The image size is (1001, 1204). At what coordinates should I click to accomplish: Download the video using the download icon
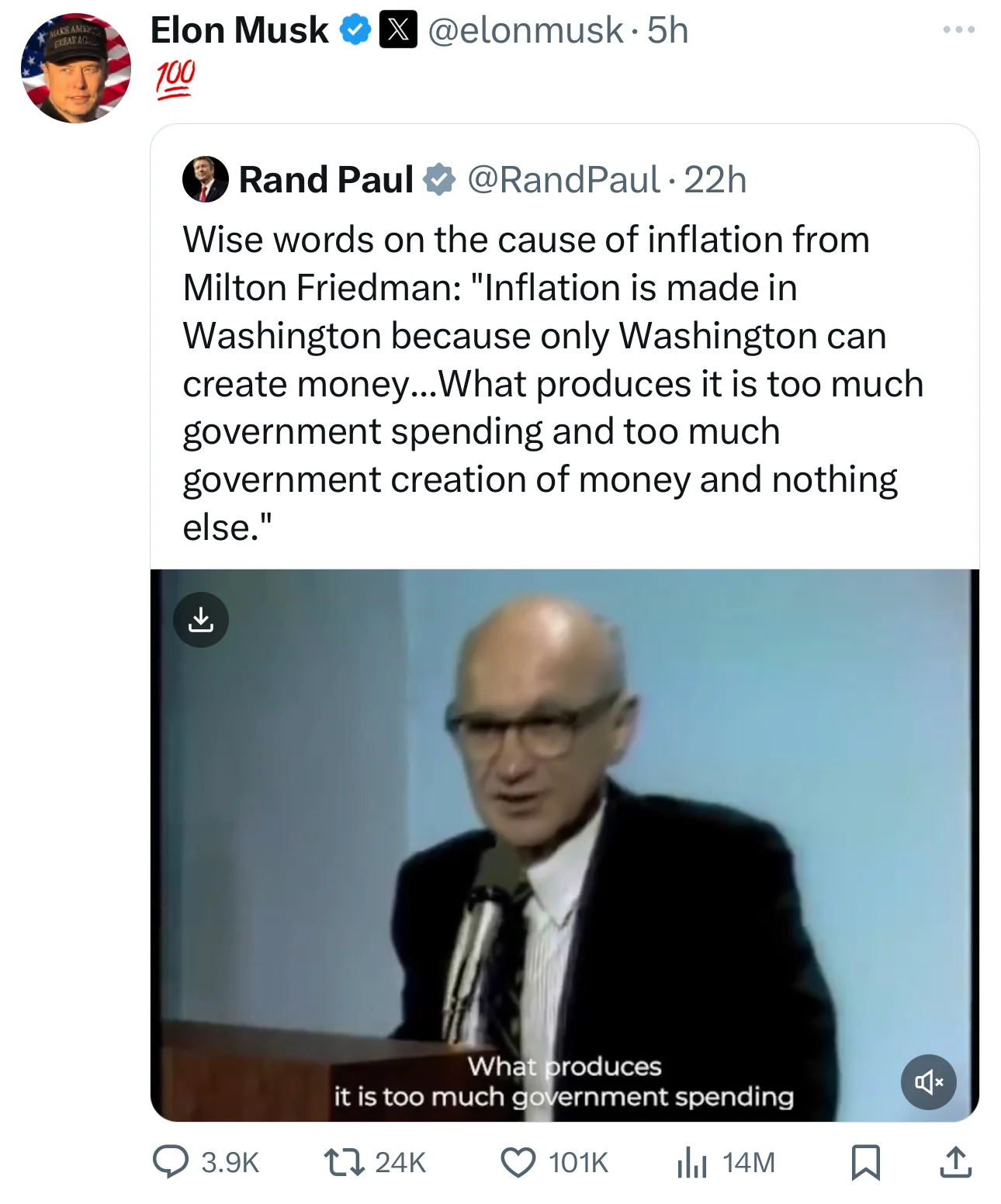point(201,620)
